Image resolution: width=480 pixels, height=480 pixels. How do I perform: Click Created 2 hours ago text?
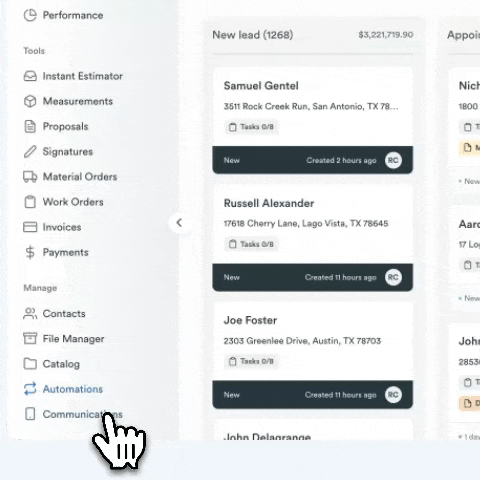[341, 160]
